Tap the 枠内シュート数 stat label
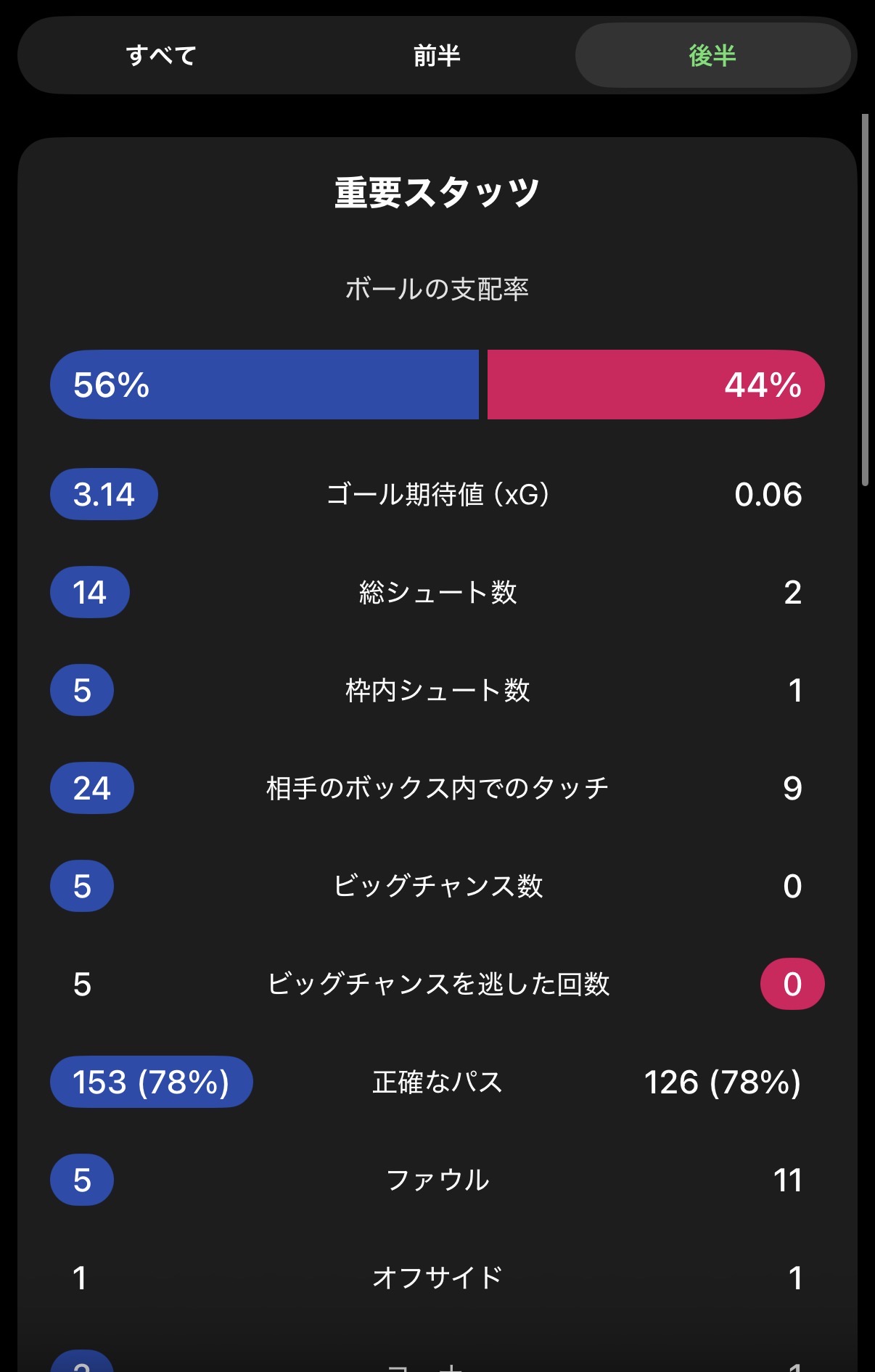Viewport: 875px width, 1372px height. click(437, 691)
